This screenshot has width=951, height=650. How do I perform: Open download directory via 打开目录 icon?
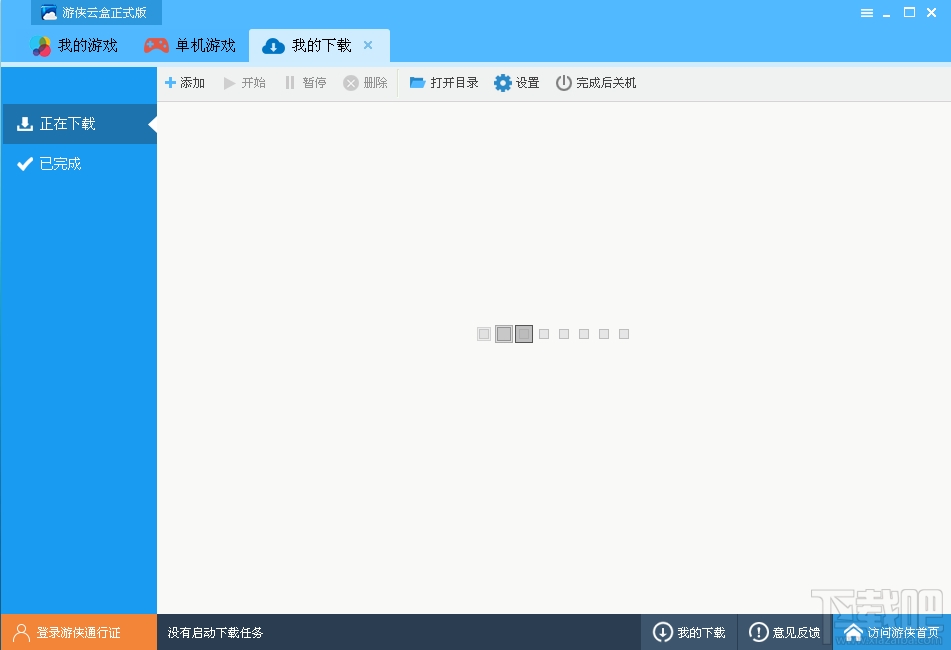(417, 83)
